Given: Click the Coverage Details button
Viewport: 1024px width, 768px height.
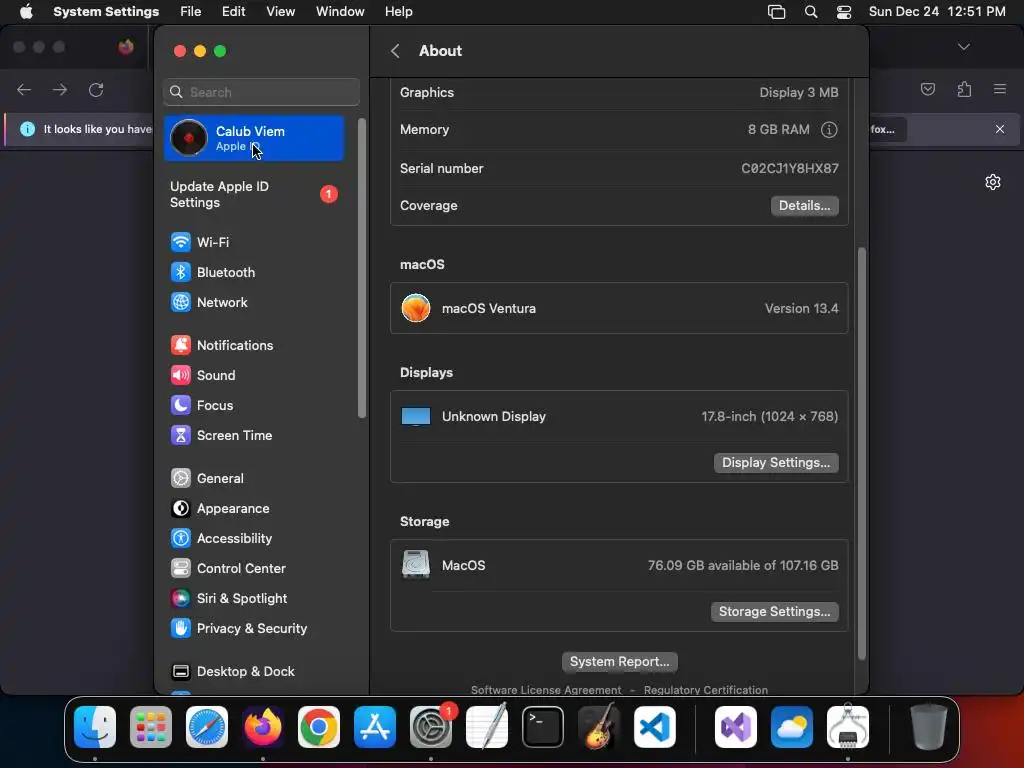Looking at the screenshot, I should (805, 206).
